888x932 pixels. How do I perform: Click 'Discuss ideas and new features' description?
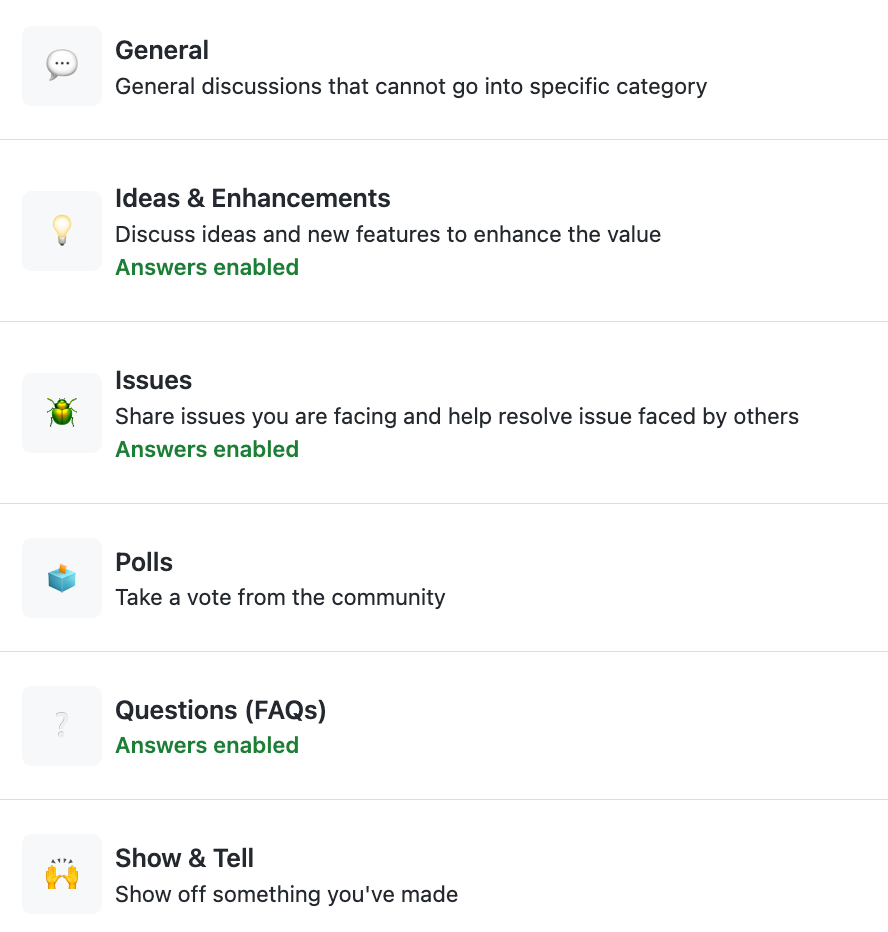(x=388, y=234)
